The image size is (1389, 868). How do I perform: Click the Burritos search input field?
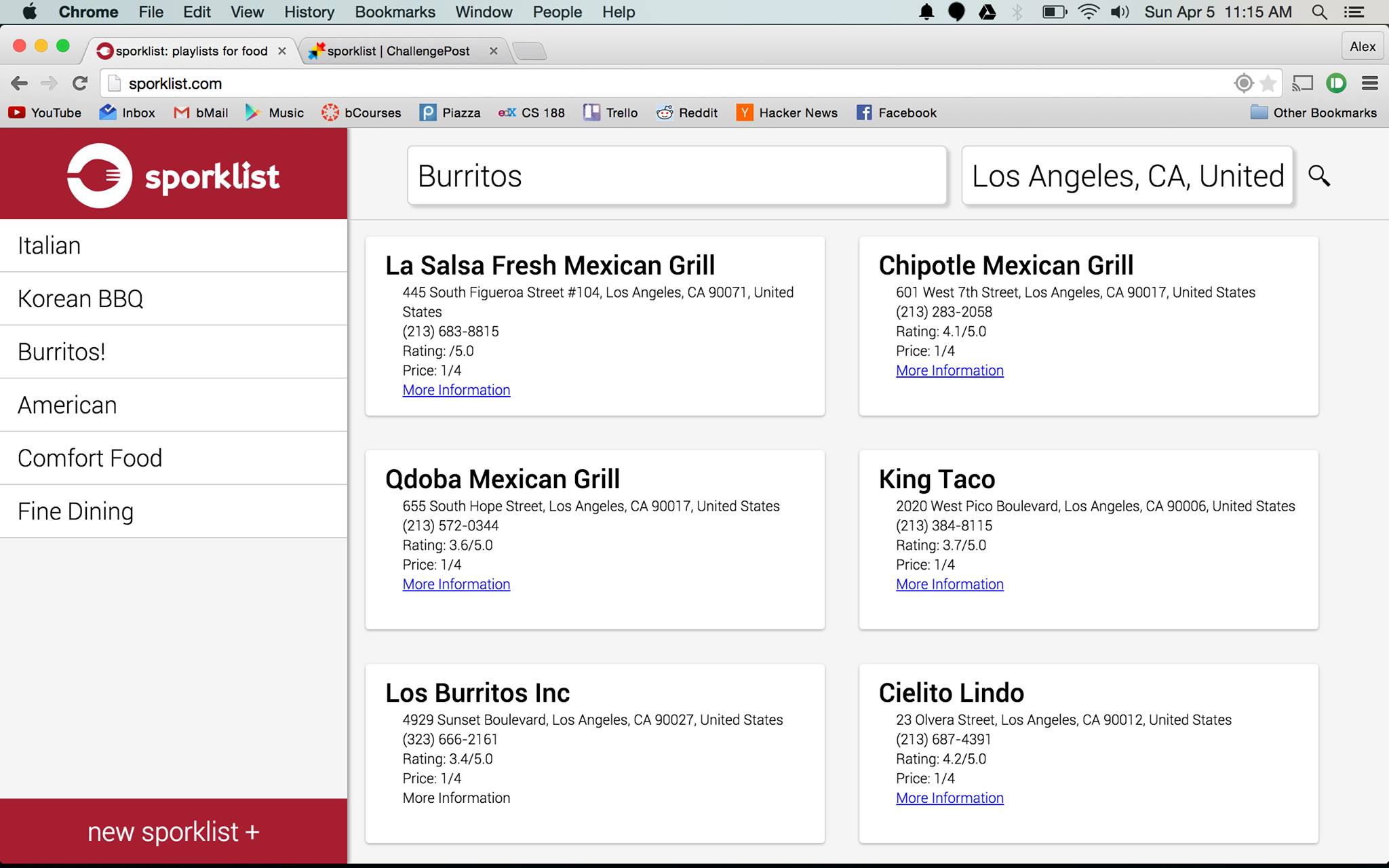[x=676, y=176]
